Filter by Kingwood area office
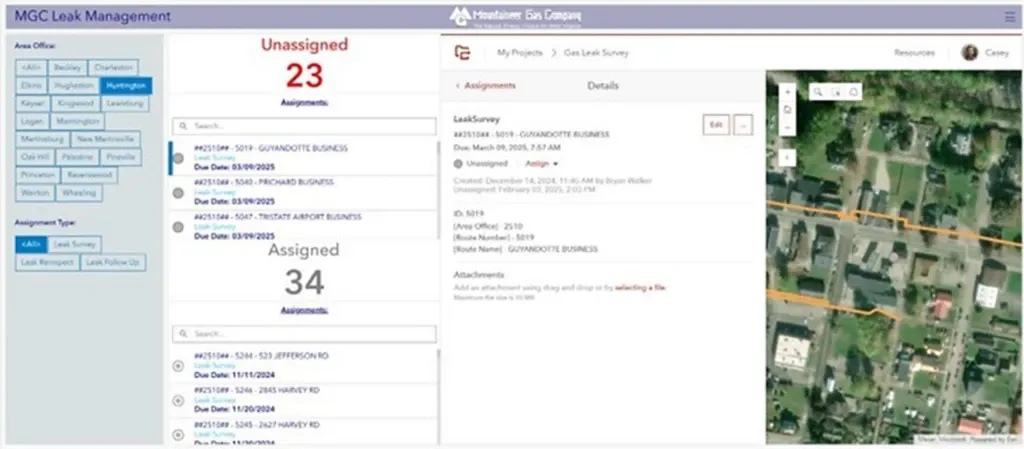Image resolution: width=1024 pixels, height=449 pixels. click(76, 104)
